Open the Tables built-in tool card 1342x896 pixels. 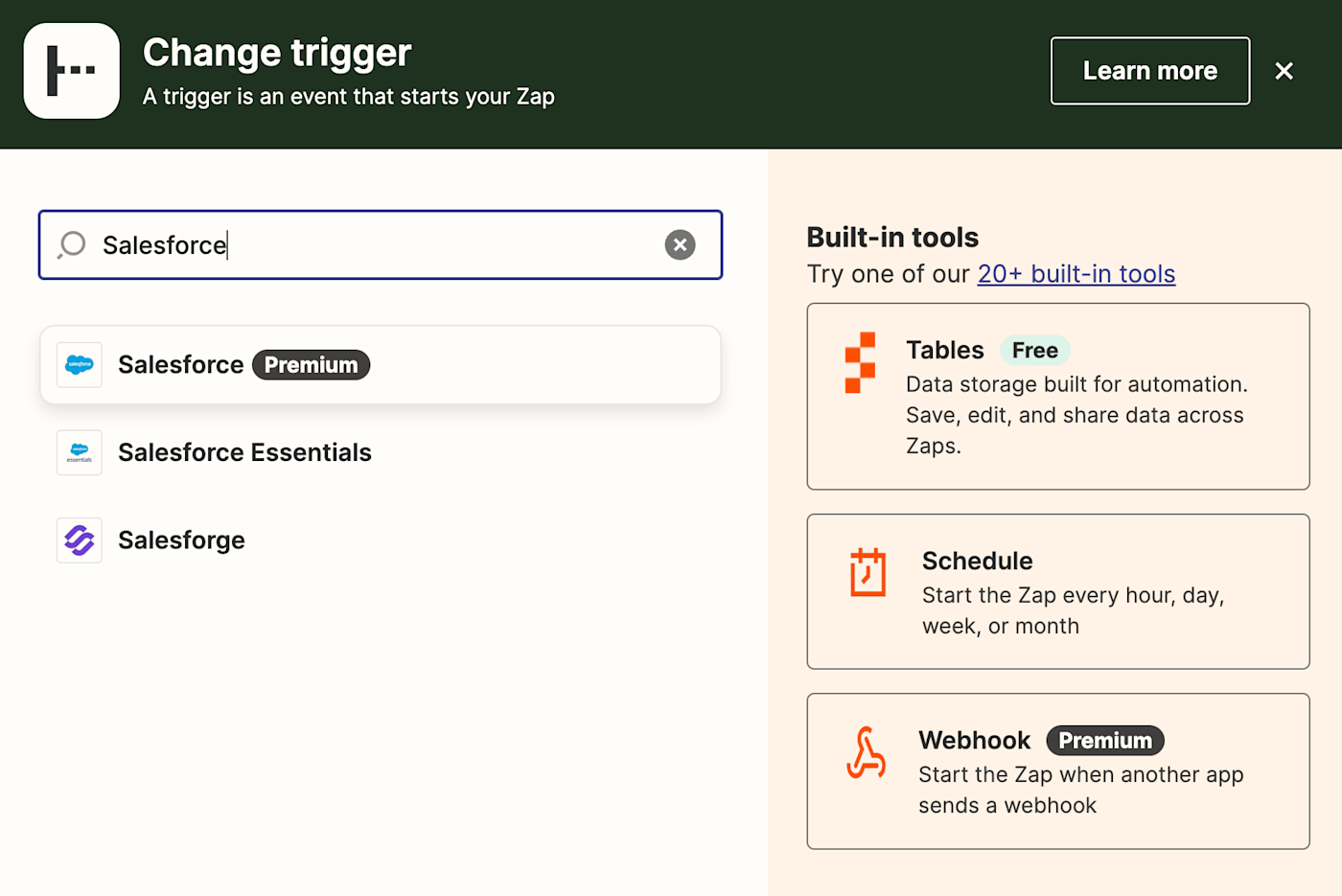tap(1057, 397)
